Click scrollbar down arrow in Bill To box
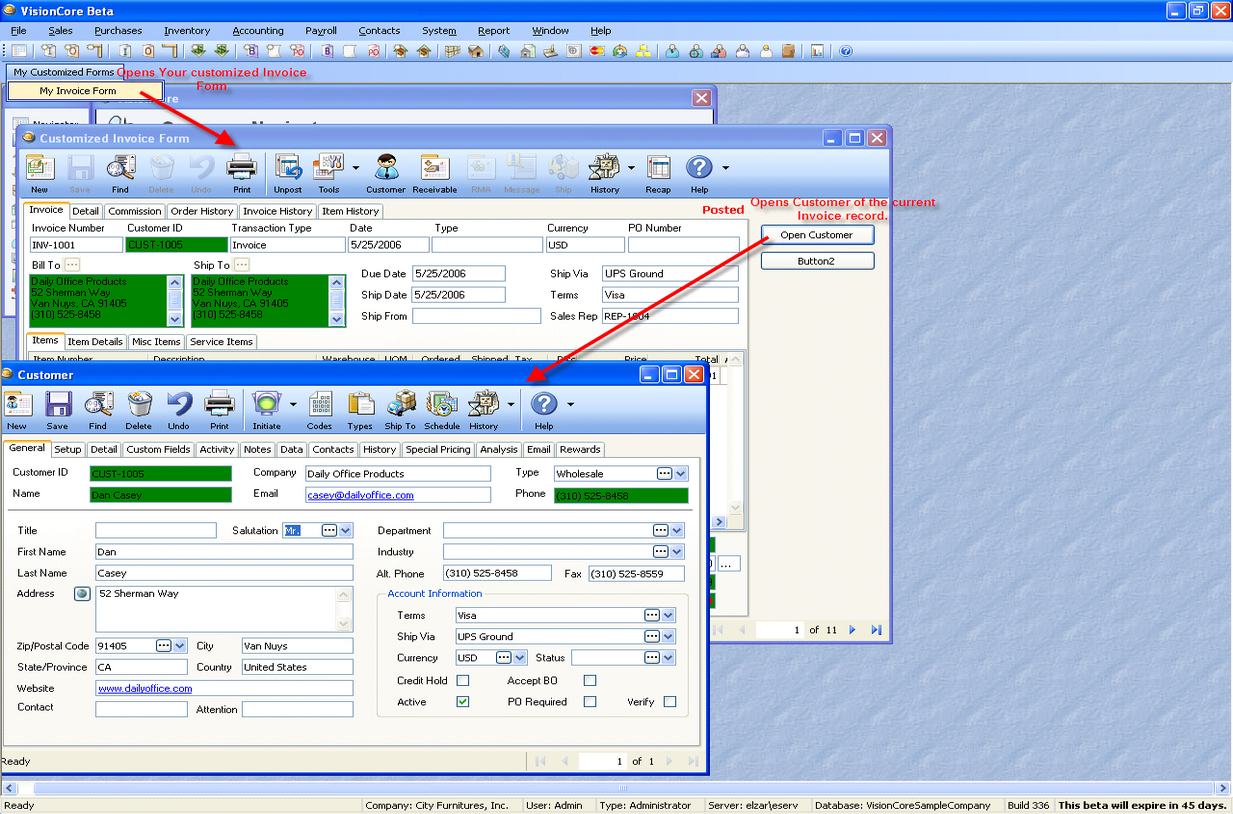This screenshot has height=814, width=1233. pos(176,319)
